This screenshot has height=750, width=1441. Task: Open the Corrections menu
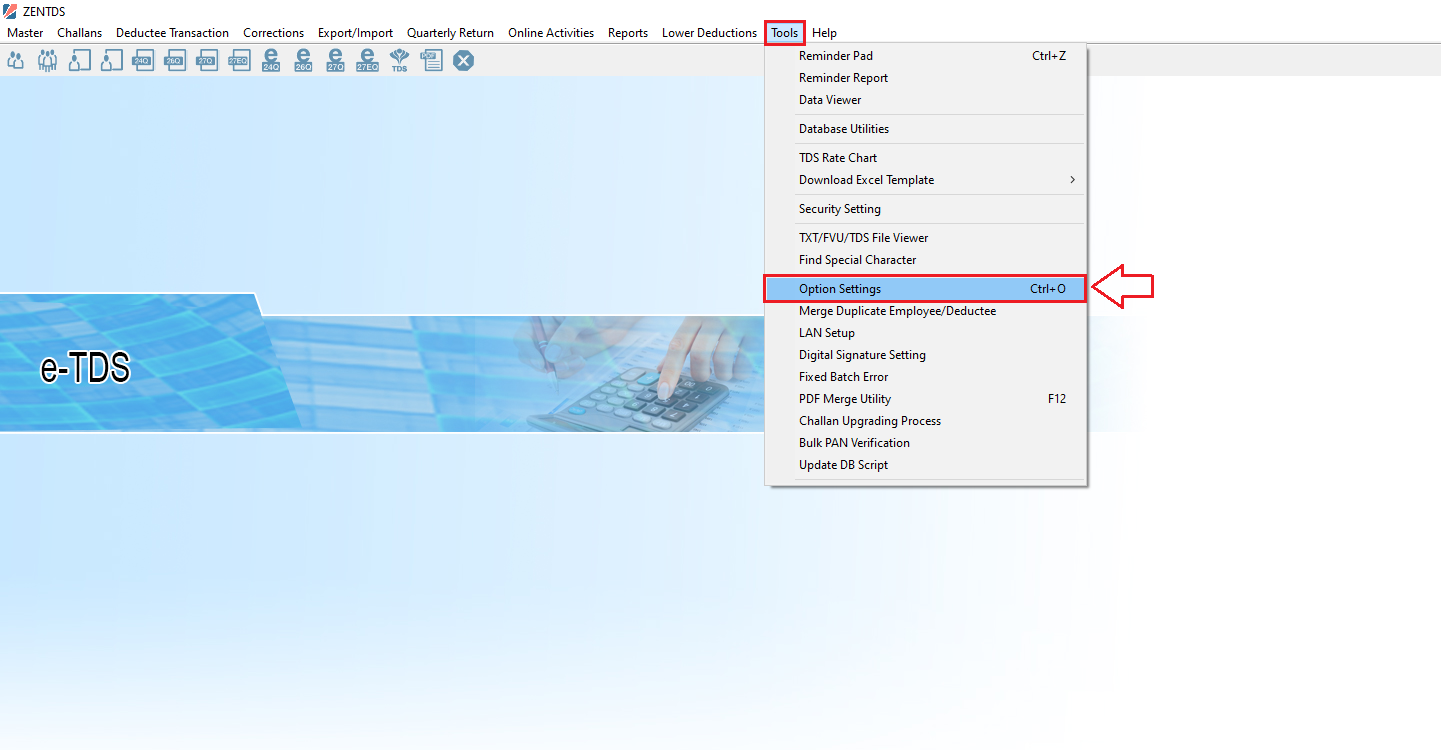[x=273, y=33]
